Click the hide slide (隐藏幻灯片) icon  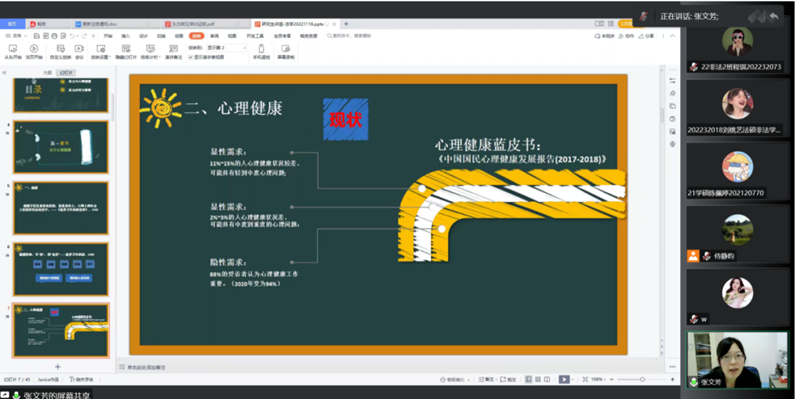126,49
